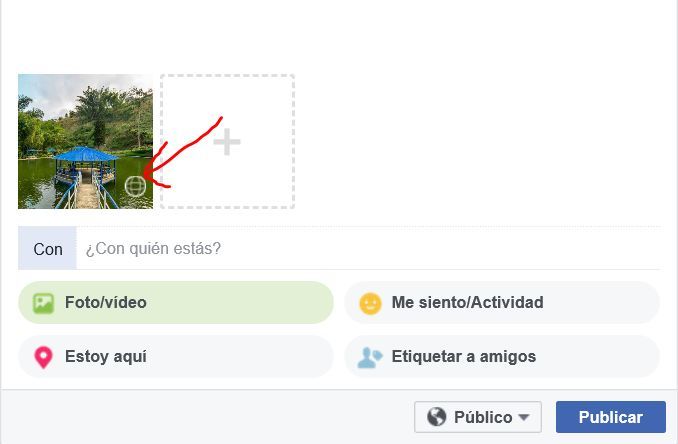Click the globe icon beside Público
This screenshot has height=444, width=678.
tap(437, 417)
